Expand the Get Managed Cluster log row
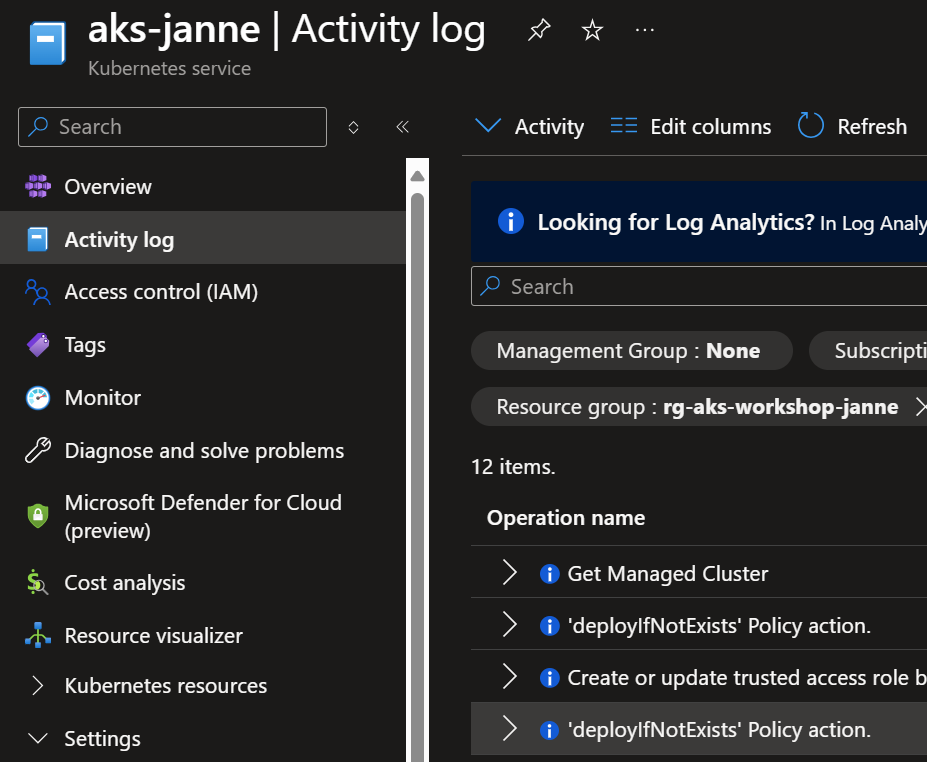The height and width of the screenshot is (762, 927). point(509,573)
